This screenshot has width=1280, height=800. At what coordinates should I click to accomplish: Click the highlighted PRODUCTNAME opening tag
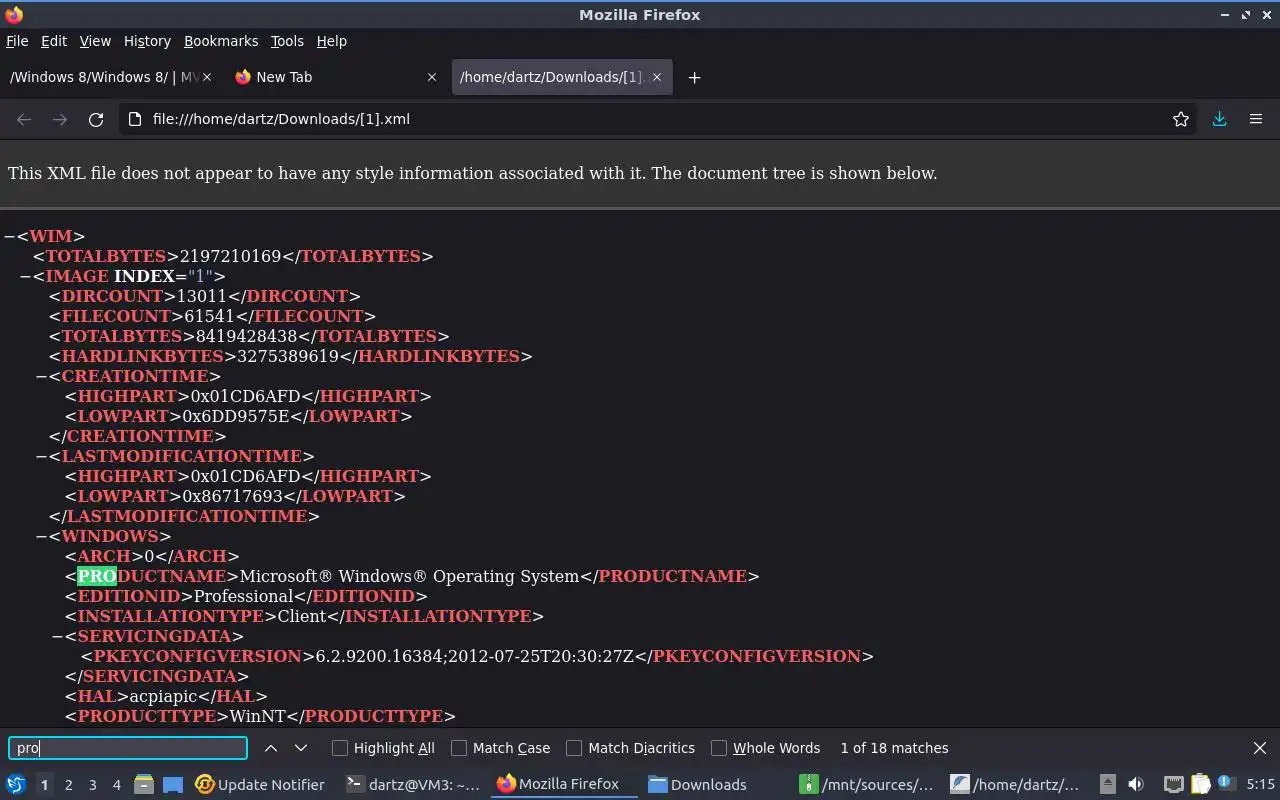point(152,576)
